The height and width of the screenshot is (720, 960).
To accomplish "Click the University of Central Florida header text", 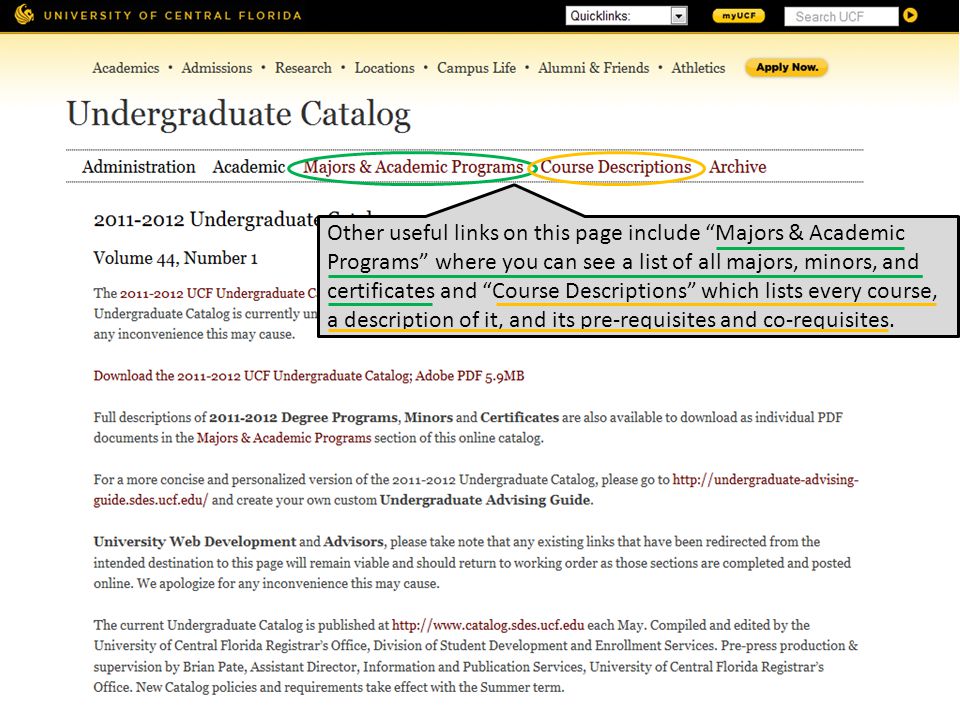I will pyautogui.click(x=173, y=15).
